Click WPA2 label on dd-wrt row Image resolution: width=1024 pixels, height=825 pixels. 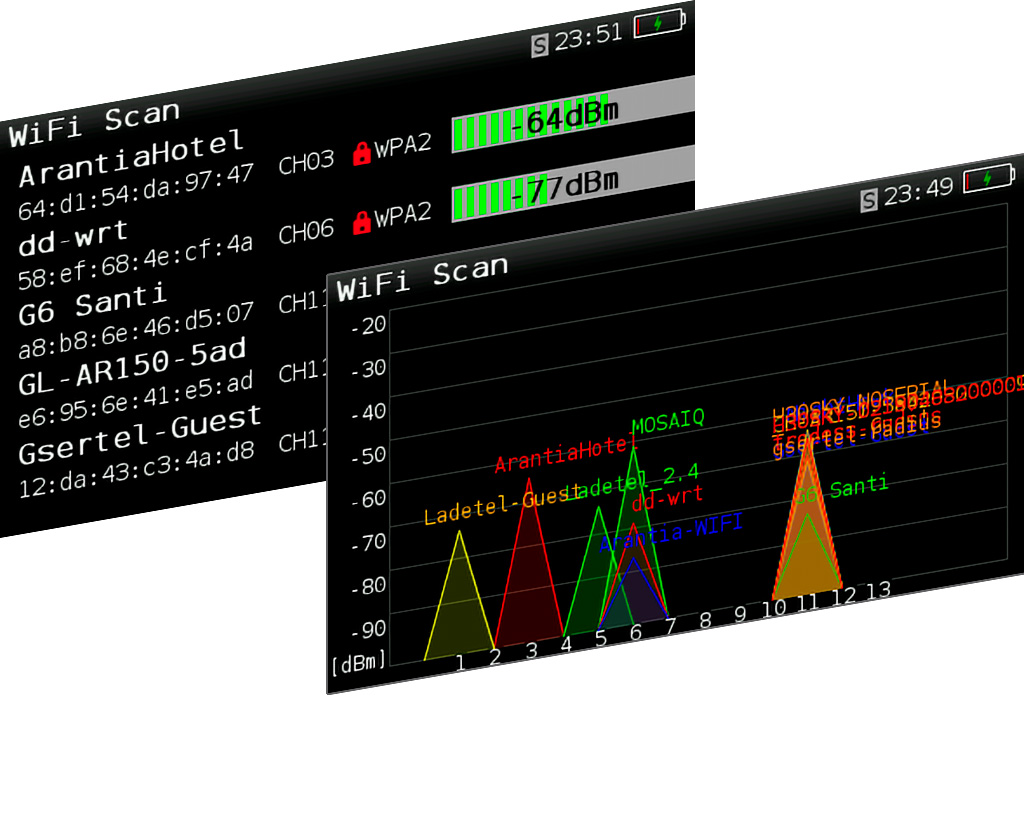pyautogui.click(x=403, y=214)
